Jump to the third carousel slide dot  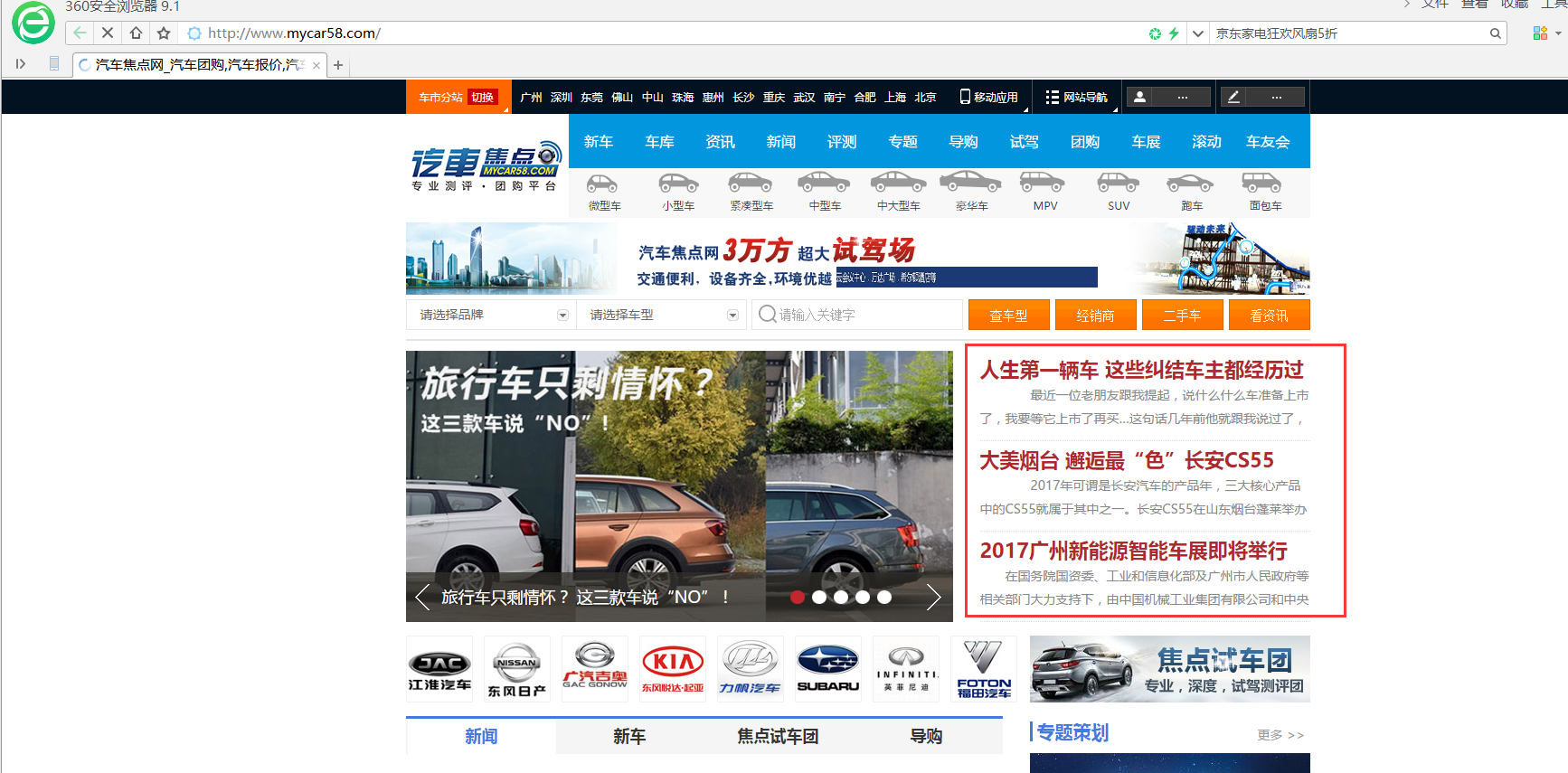(841, 597)
